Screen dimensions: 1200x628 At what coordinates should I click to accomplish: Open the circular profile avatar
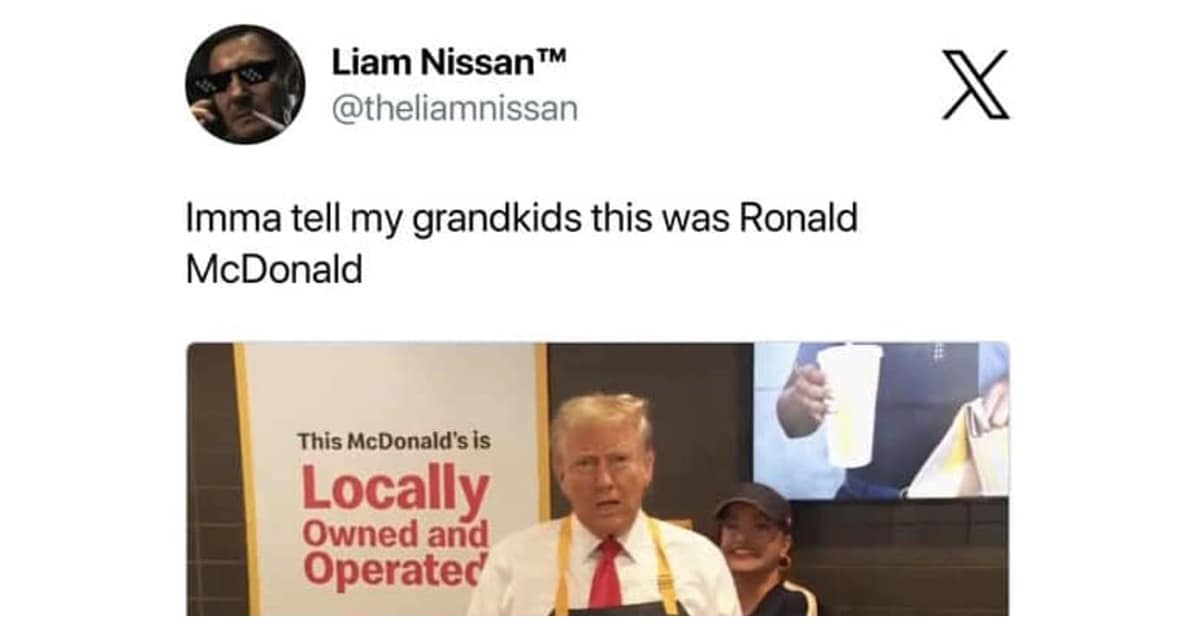[245, 84]
